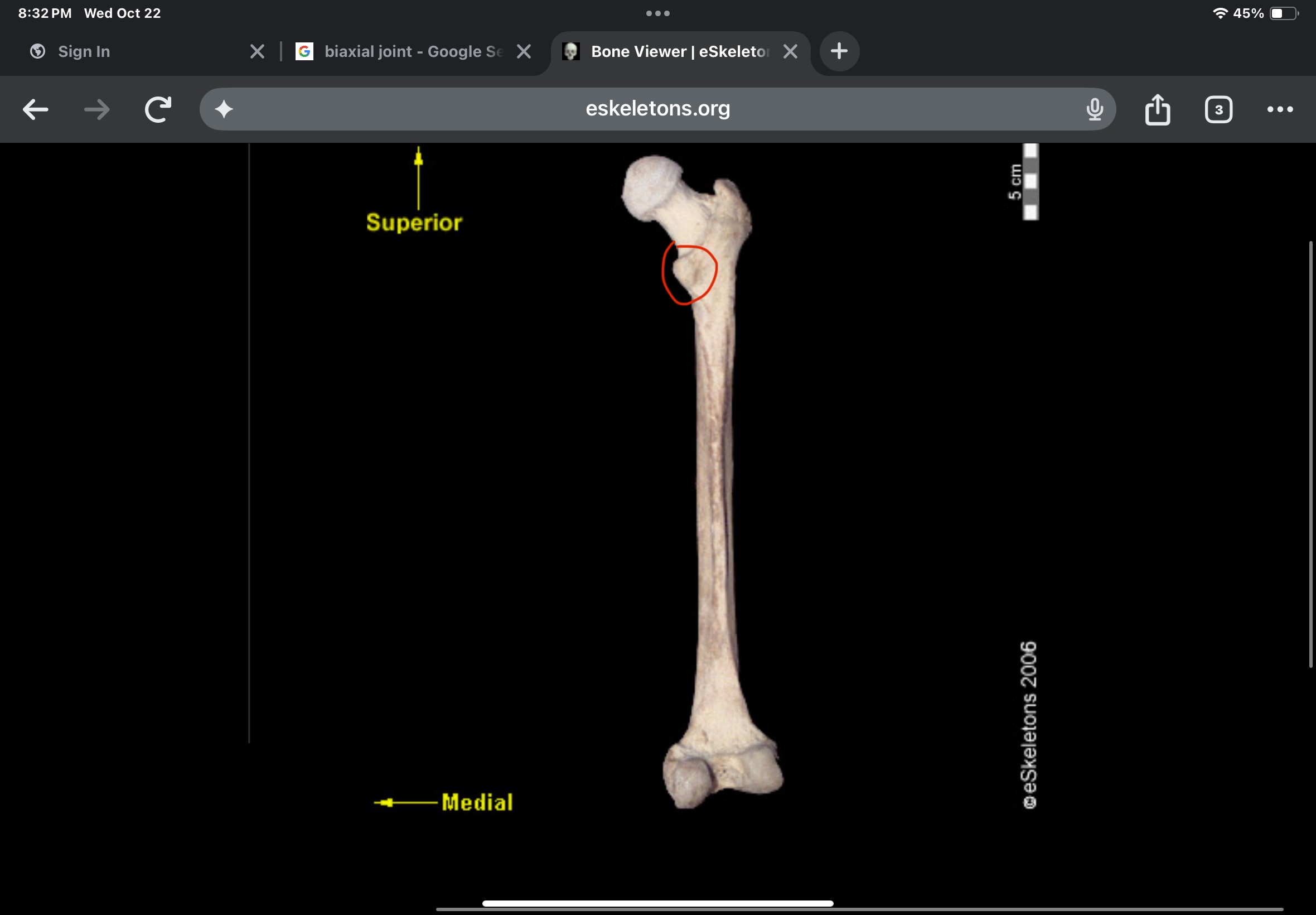Tap the red-circled lesser trochanter on femur

(x=689, y=273)
